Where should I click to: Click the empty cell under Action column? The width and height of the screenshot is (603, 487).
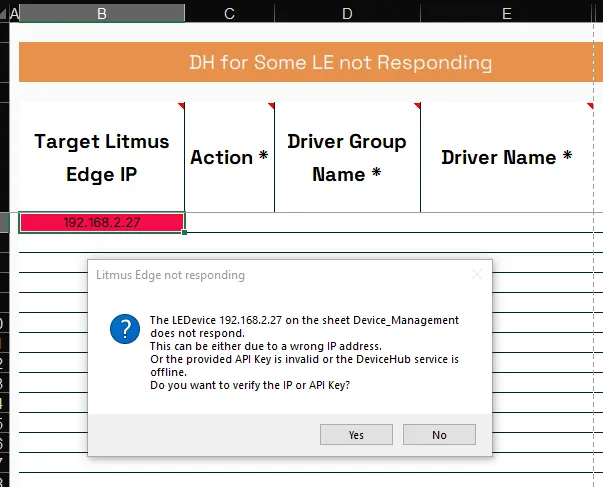[x=230, y=222]
